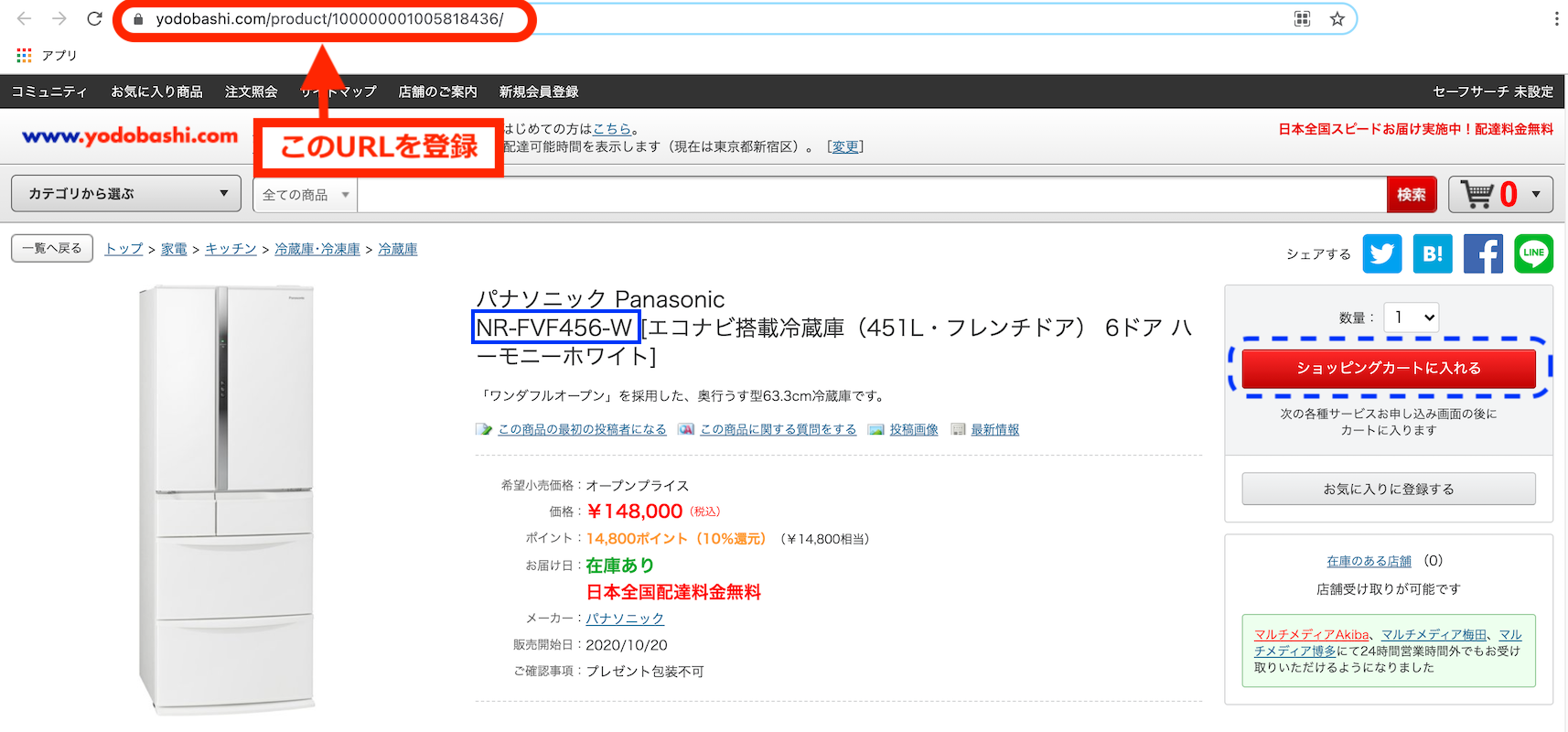Expand the カテゴリから選ぶ category dropdown
Viewport: 1568px width, 732px height.
pyautogui.click(x=126, y=194)
